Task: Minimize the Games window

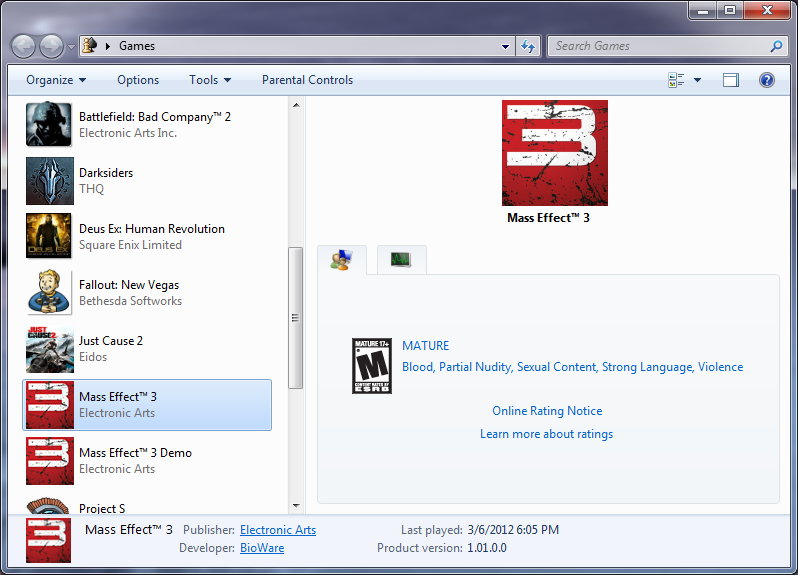Action: [704, 10]
